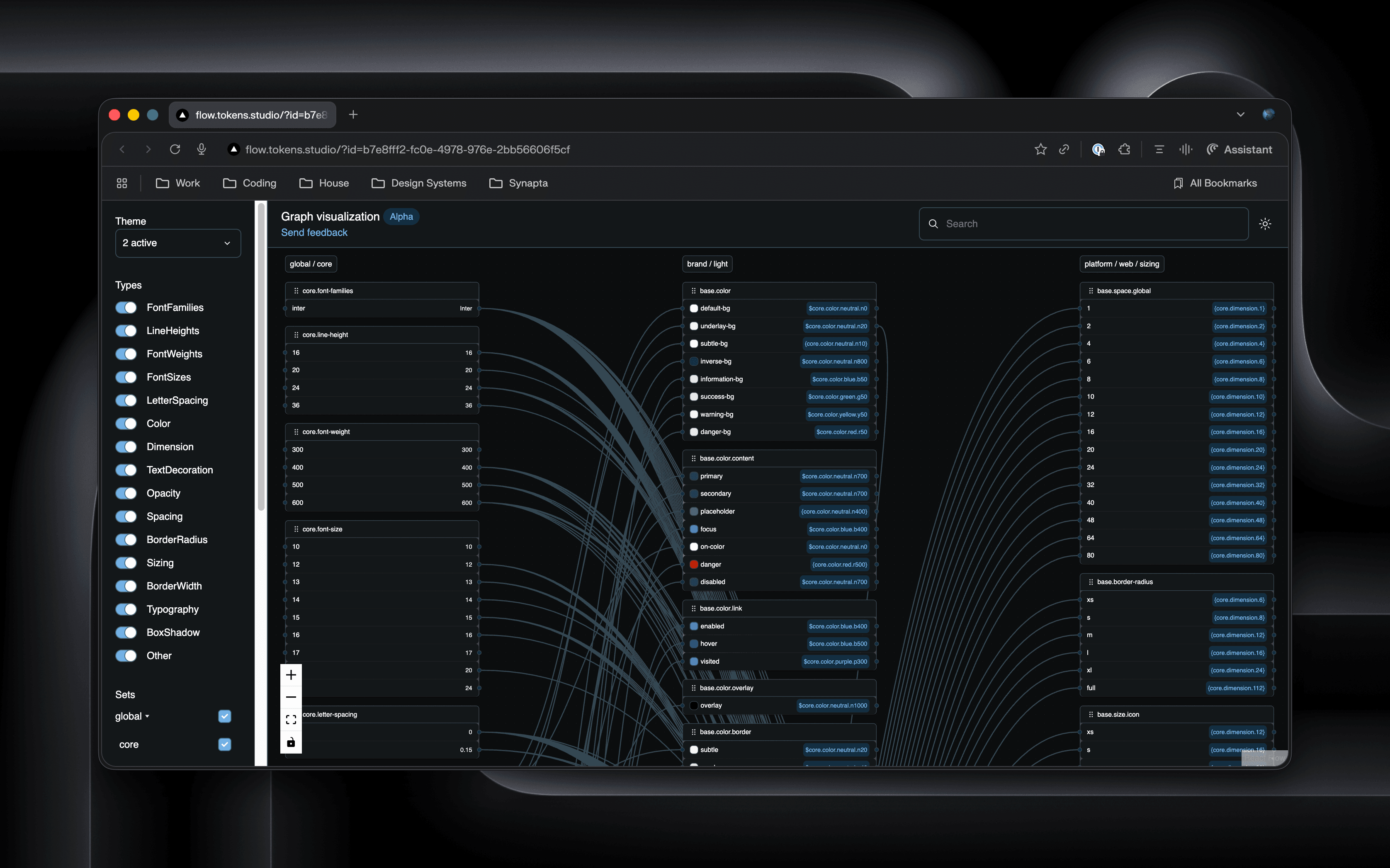Turn off the BoxShadow toggle

126,633
